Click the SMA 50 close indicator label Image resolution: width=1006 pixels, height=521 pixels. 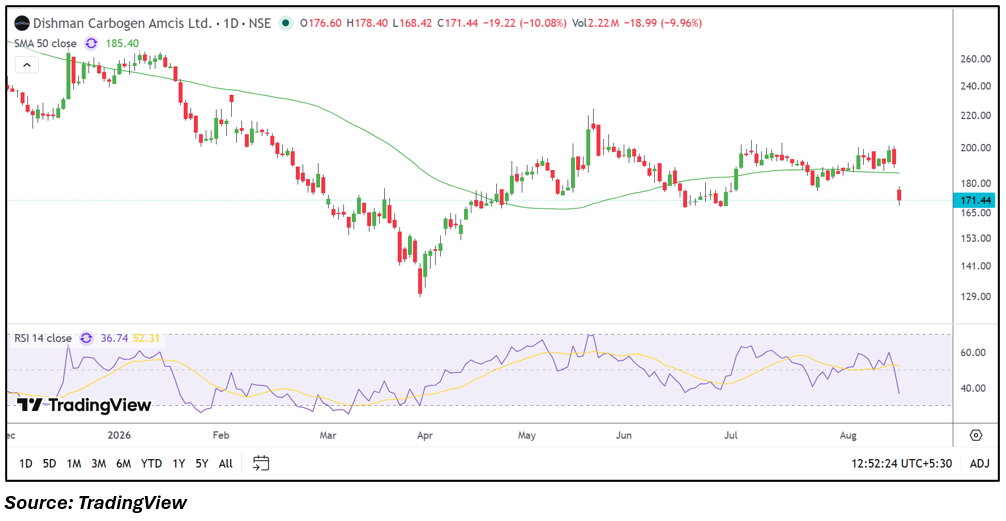pyautogui.click(x=46, y=44)
